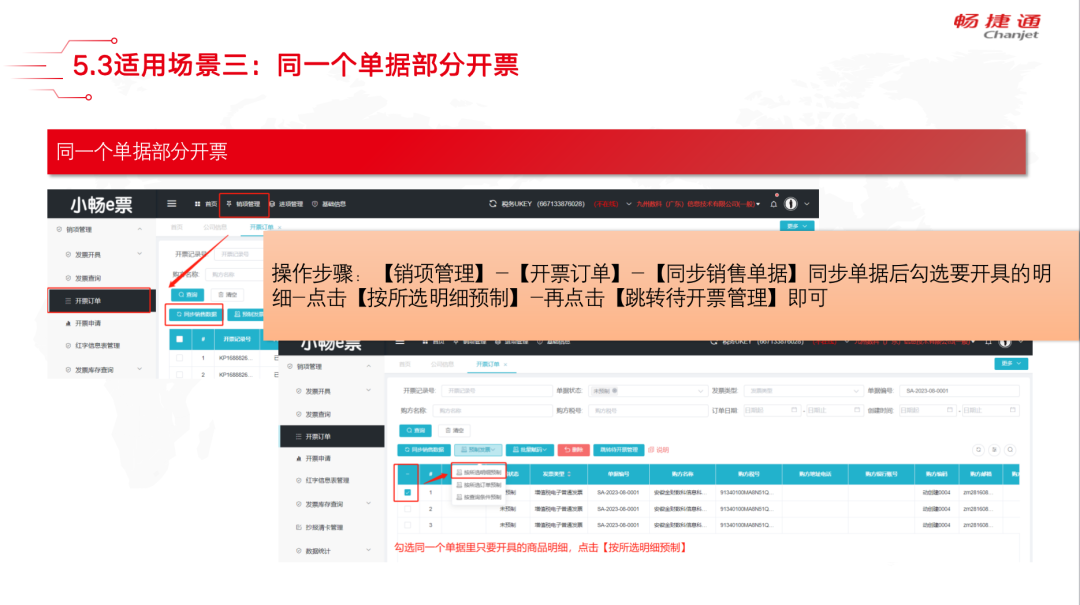Click 同步销售数据 button in upper screenshot
The image size is (1080, 605).
196,315
